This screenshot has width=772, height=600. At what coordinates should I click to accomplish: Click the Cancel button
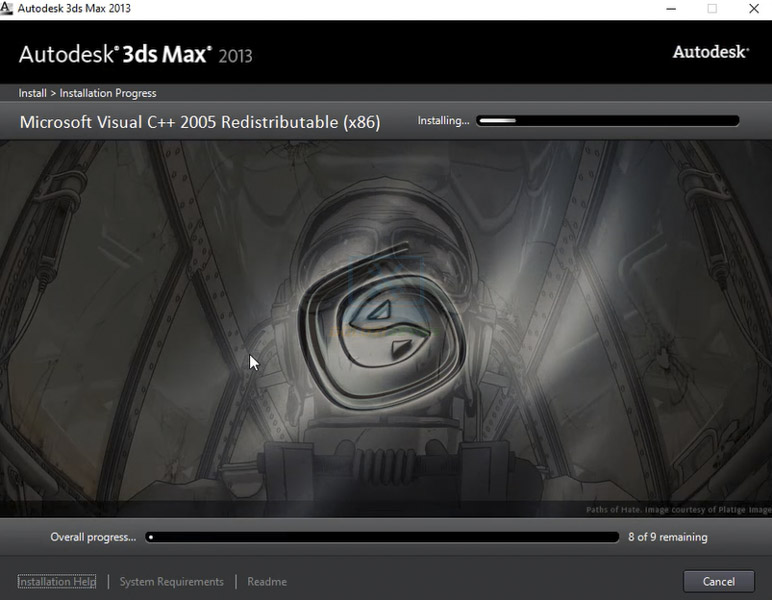718,581
